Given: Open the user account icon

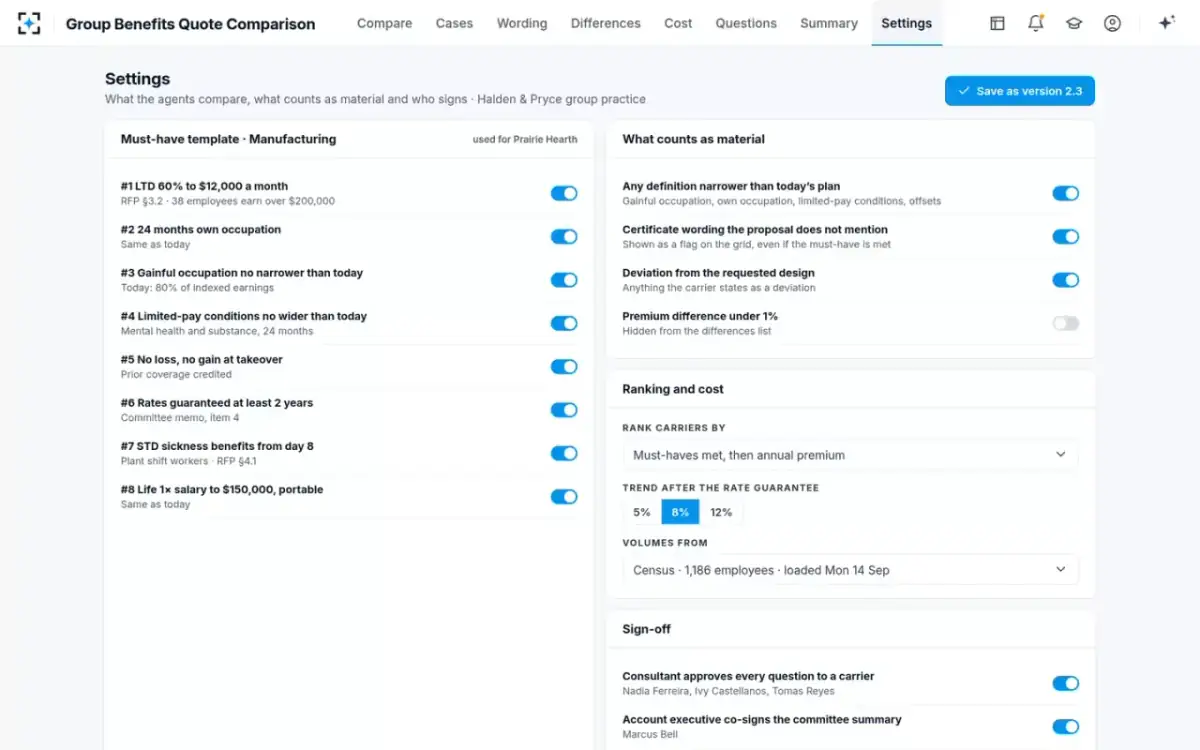Looking at the screenshot, I should coord(1112,23).
